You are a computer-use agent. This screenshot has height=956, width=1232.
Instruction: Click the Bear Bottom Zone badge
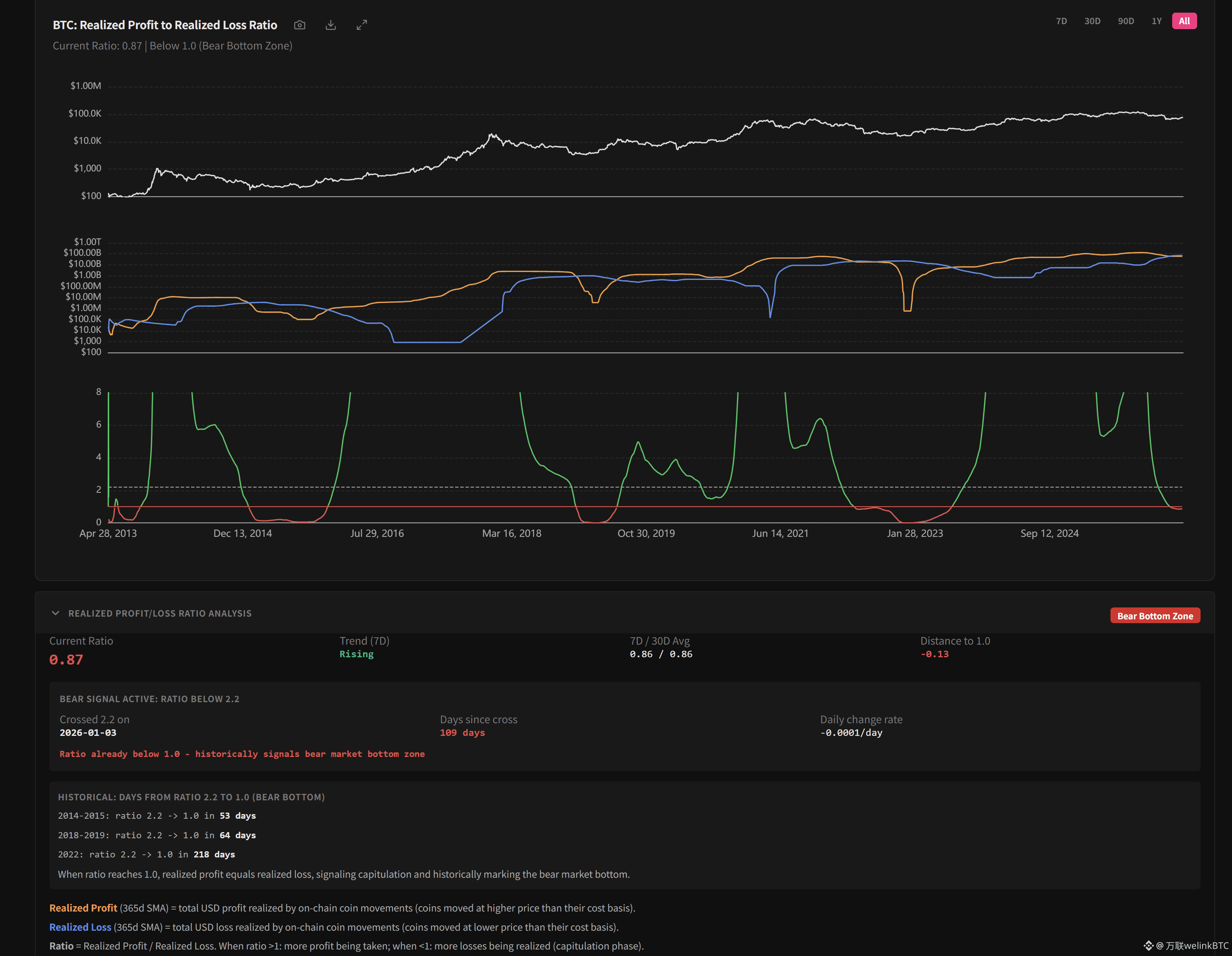pyautogui.click(x=1155, y=616)
